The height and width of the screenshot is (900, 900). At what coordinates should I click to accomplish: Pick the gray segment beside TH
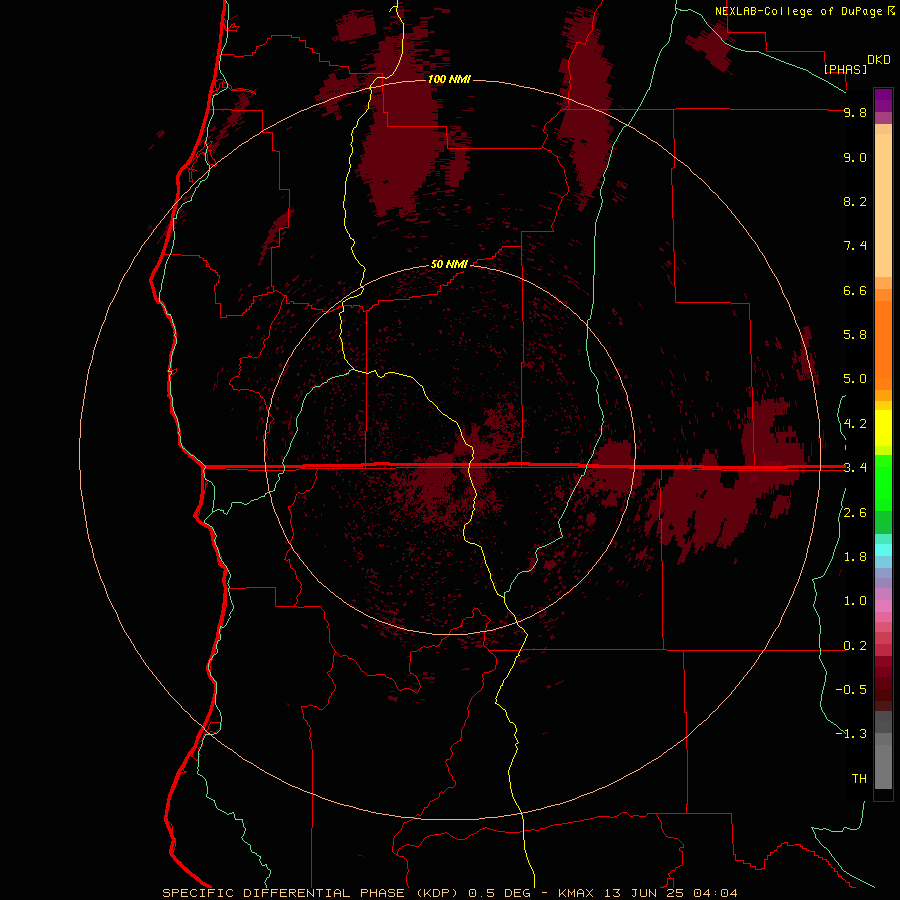(x=883, y=766)
